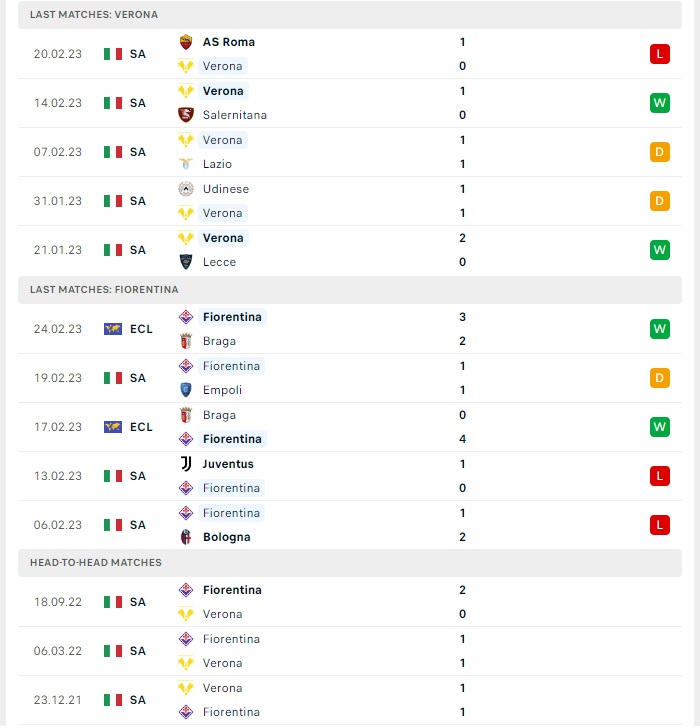Click the red L badge for Fiorentina–Bologna
The width and height of the screenshot is (700, 728).
point(660,525)
